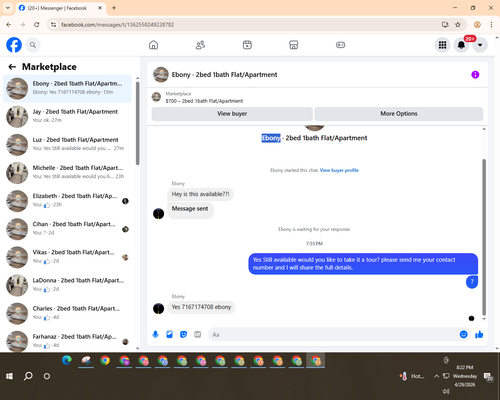Open conversation information purple icon
This screenshot has width=500, height=400.
475,75
